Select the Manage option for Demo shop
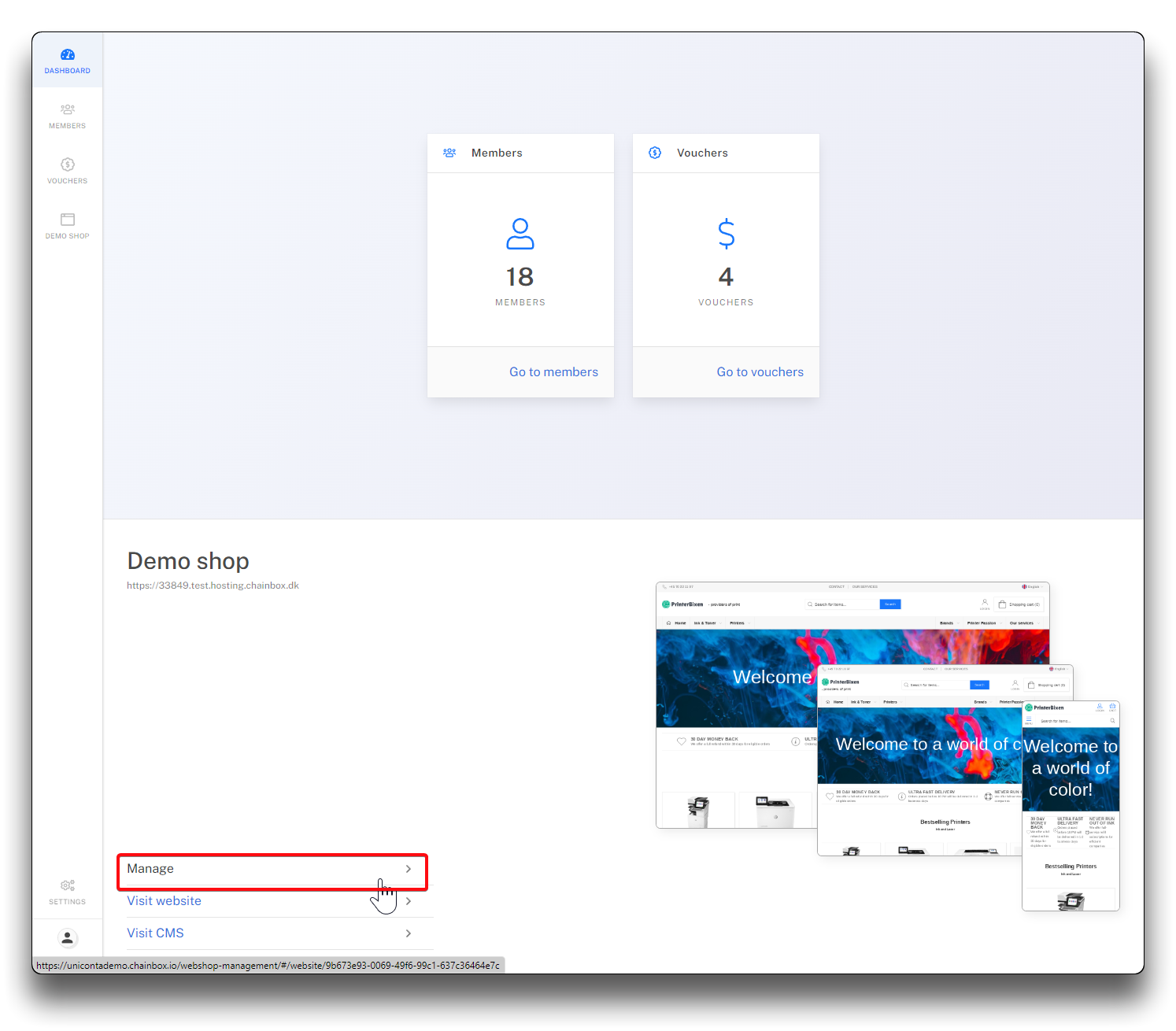This screenshot has height=1031, width=1176. 150,869
